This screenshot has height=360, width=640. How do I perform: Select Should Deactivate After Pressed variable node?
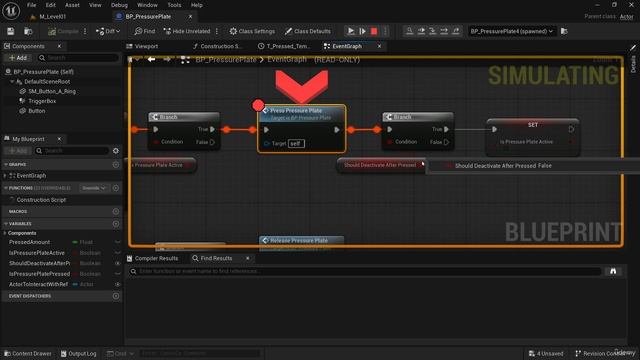(380, 165)
